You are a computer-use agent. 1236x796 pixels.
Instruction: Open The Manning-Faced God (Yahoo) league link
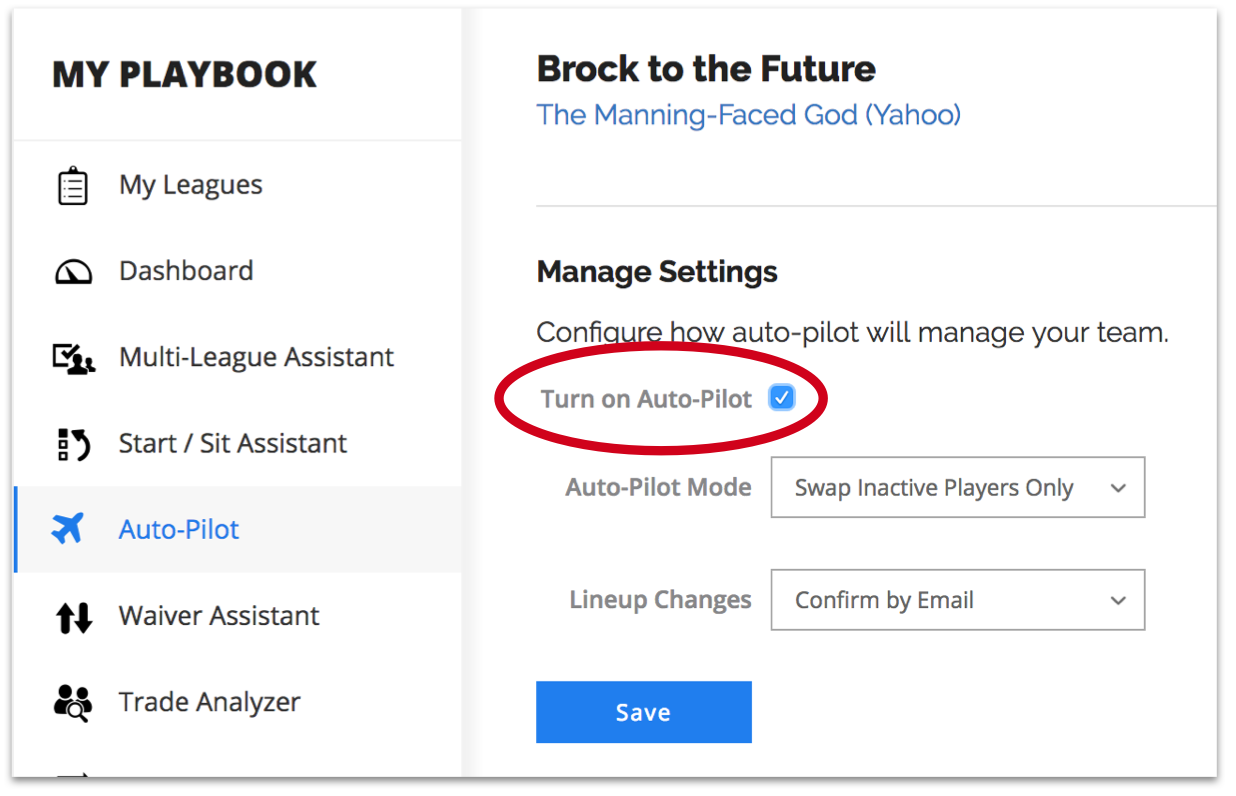(748, 115)
